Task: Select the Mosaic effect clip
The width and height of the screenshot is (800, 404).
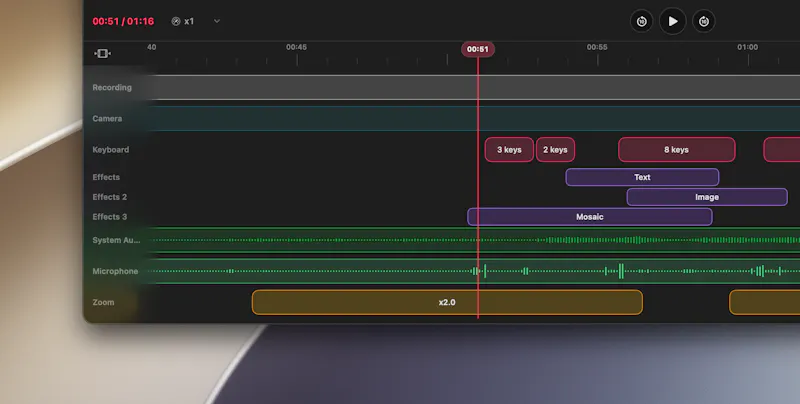Action: pyautogui.click(x=590, y=217)
